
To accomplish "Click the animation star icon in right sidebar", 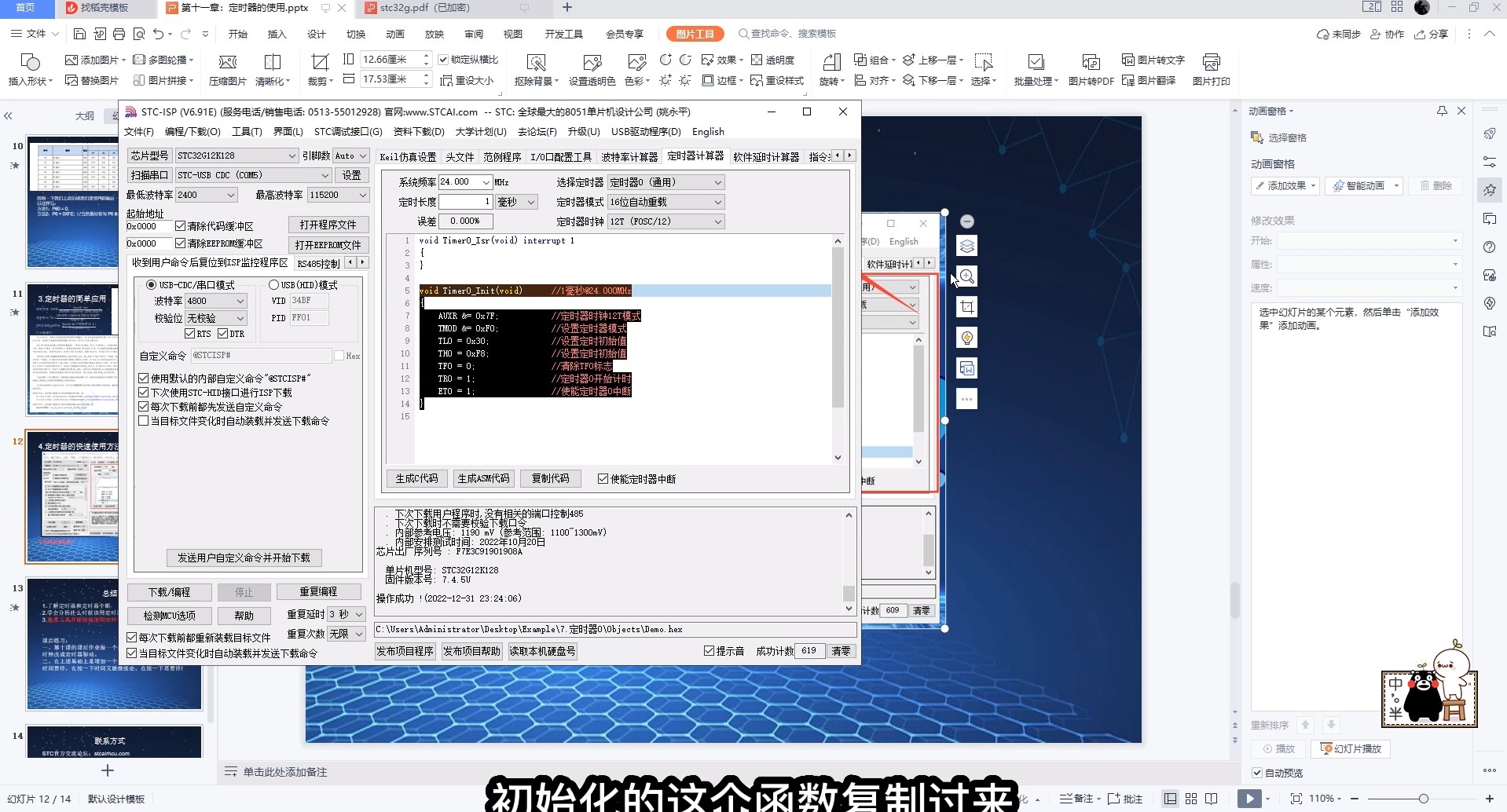I will point(1490,189).
